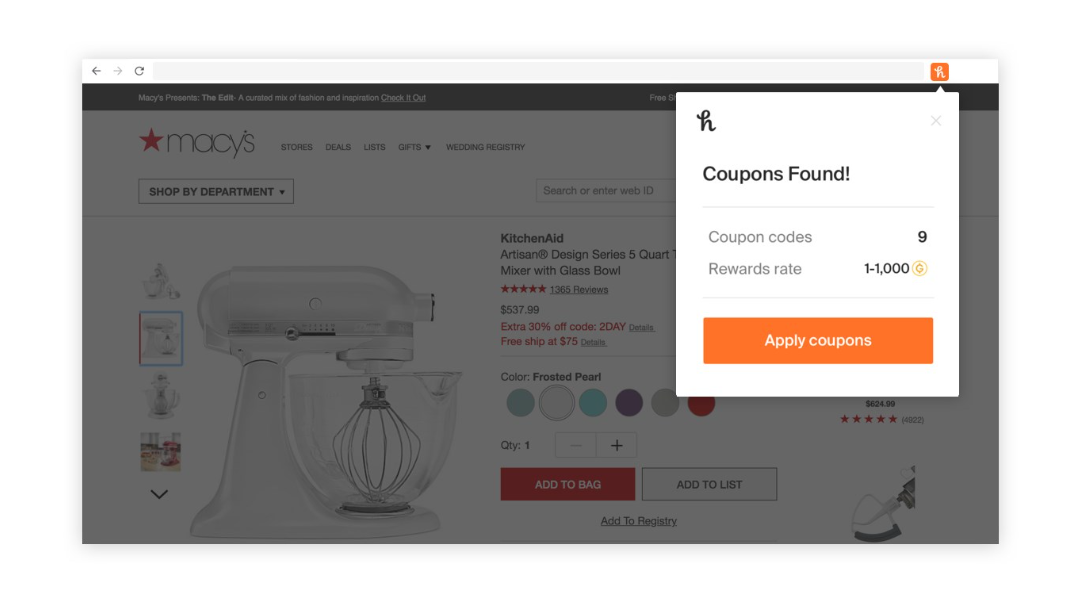Image resolution: width=1075 pixels, height=594 pixels.
Task: Open the Gifts dropdown menu
Action: pyautogui.click(x=414, y=147)
